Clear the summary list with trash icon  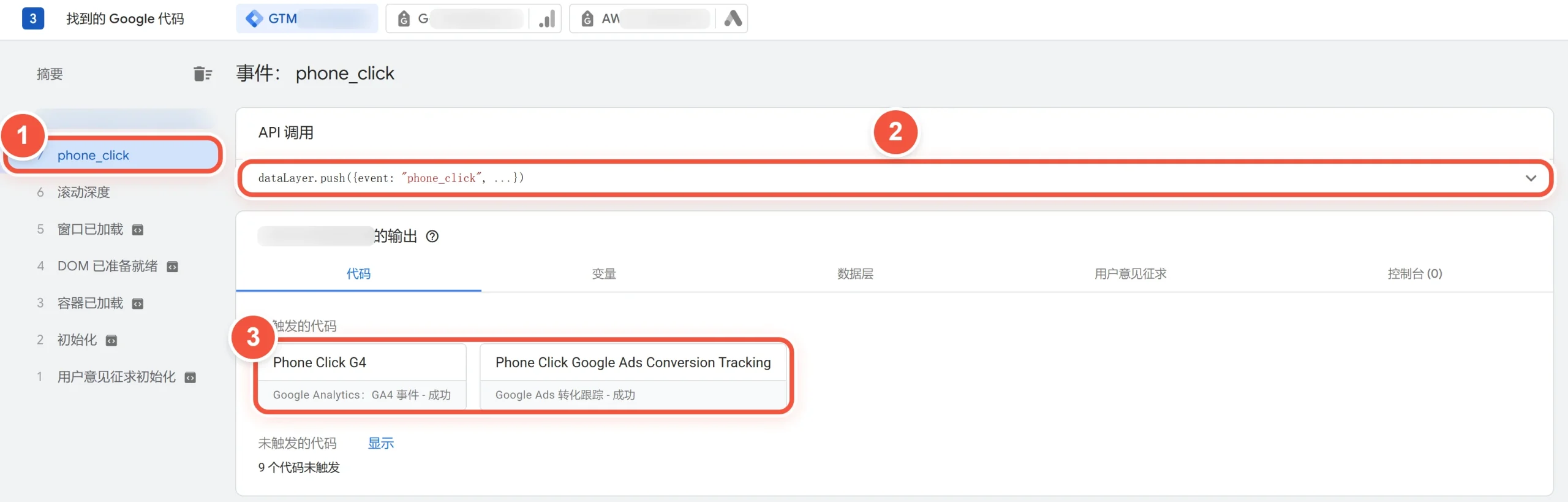pyautogui.click(x=203, y=74)
